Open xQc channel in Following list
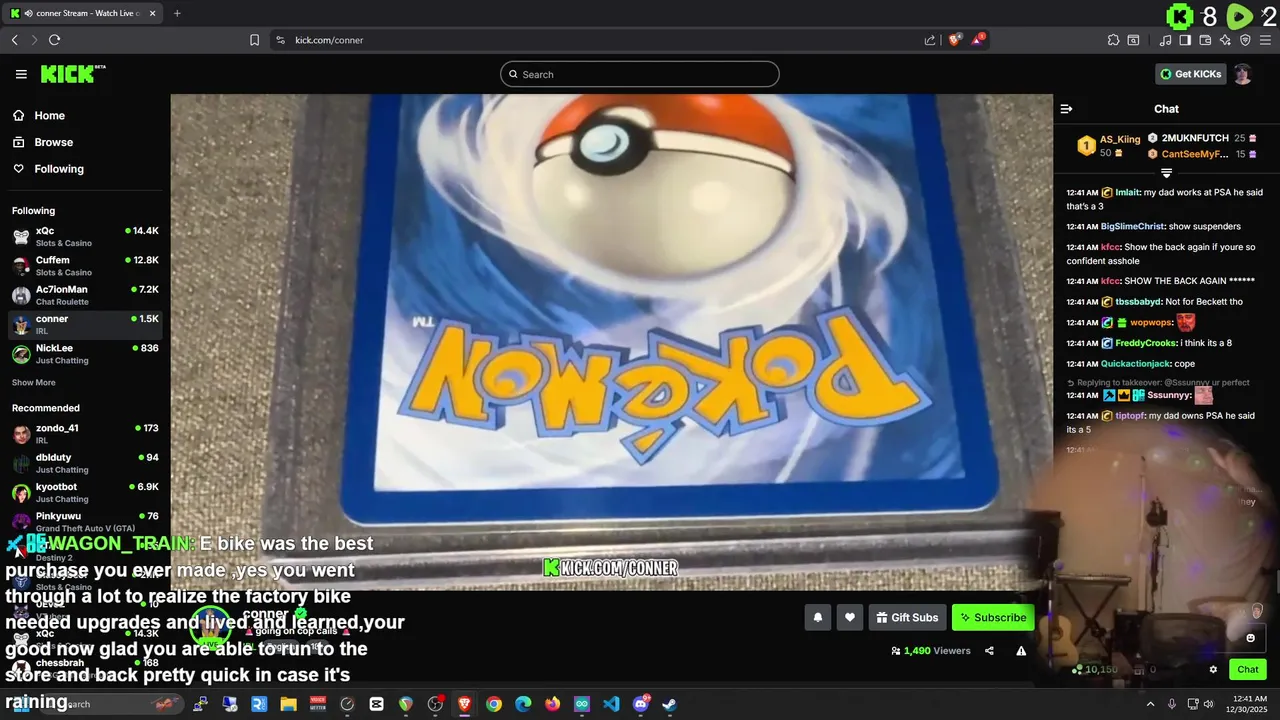Viewport: 1280px width, 720px height. point(85,236)
